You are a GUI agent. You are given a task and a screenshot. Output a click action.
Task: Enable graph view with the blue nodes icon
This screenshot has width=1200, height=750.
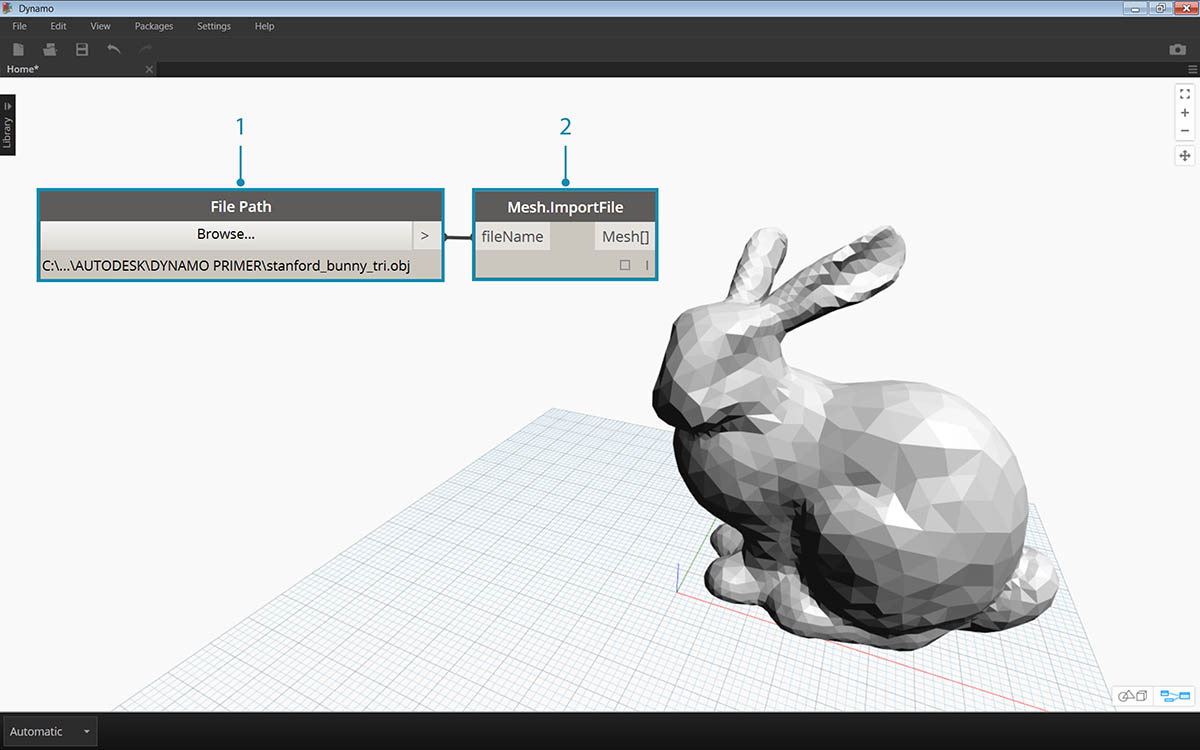(x=1175, y=695)
